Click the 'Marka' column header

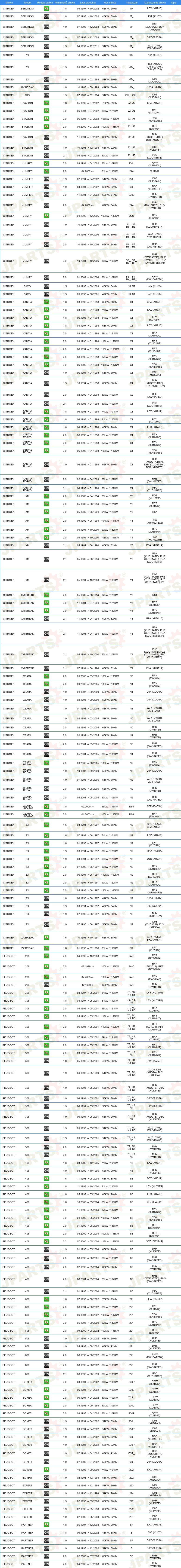pyautogui.click(x=9, y=3)
